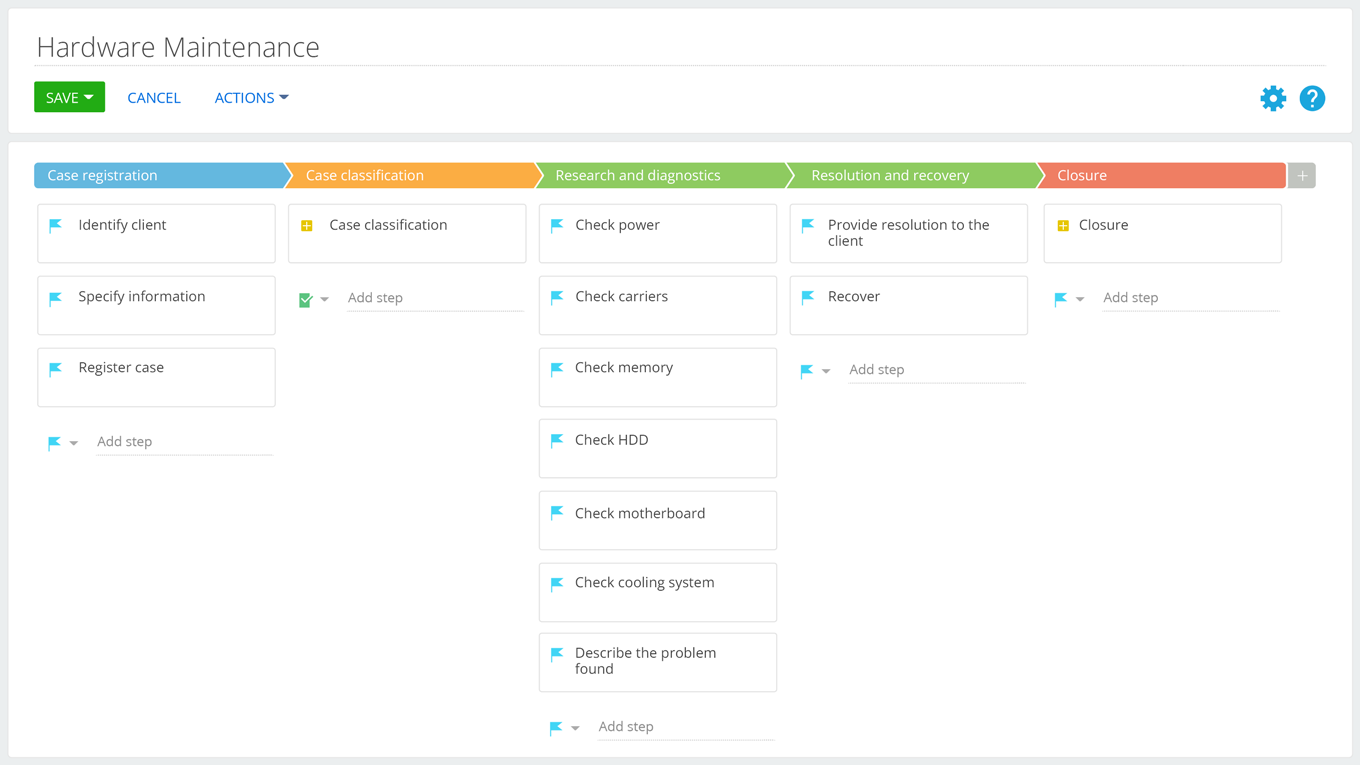Click the flag icon on Check power
This screenshot has height=765, width=1360.
coord(557,226)
